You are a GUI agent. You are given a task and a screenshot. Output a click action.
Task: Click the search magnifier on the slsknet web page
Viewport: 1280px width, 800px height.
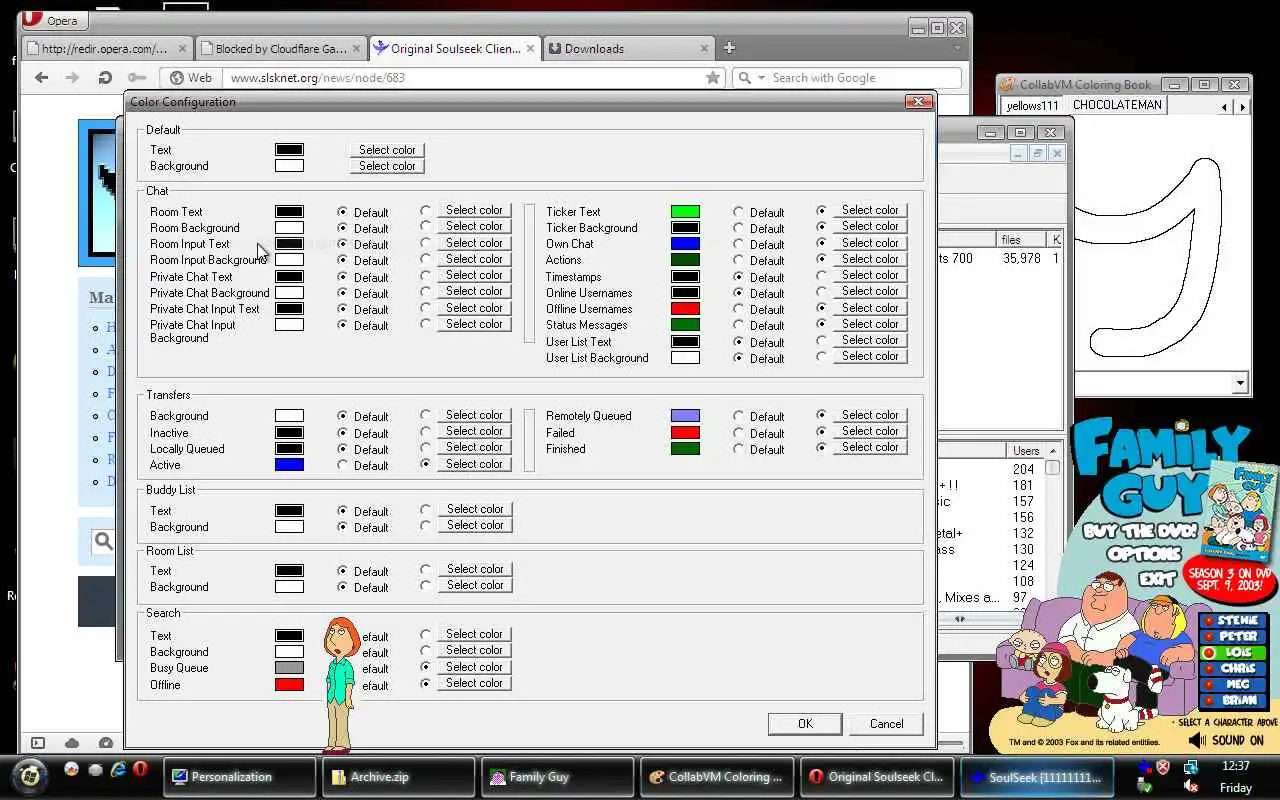click(x=103, y=541)
